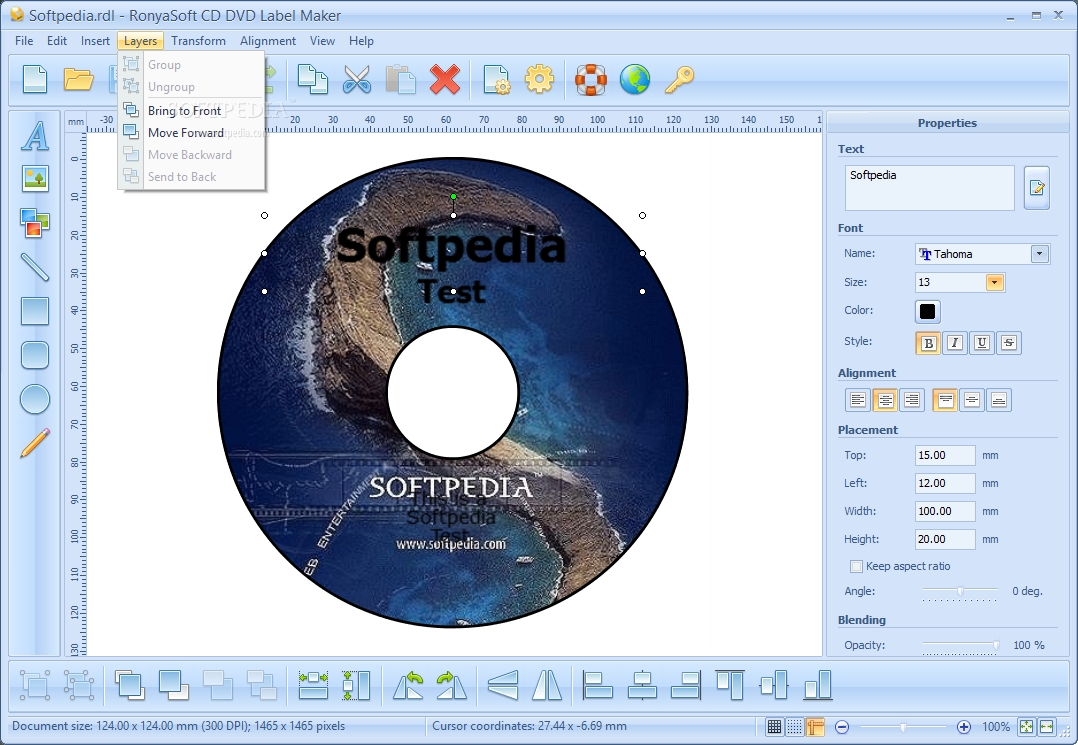This screenshot has width=1078, height=745.
Task: Click Align left edges icon in bottom toolbar
Action: [597, 685]
